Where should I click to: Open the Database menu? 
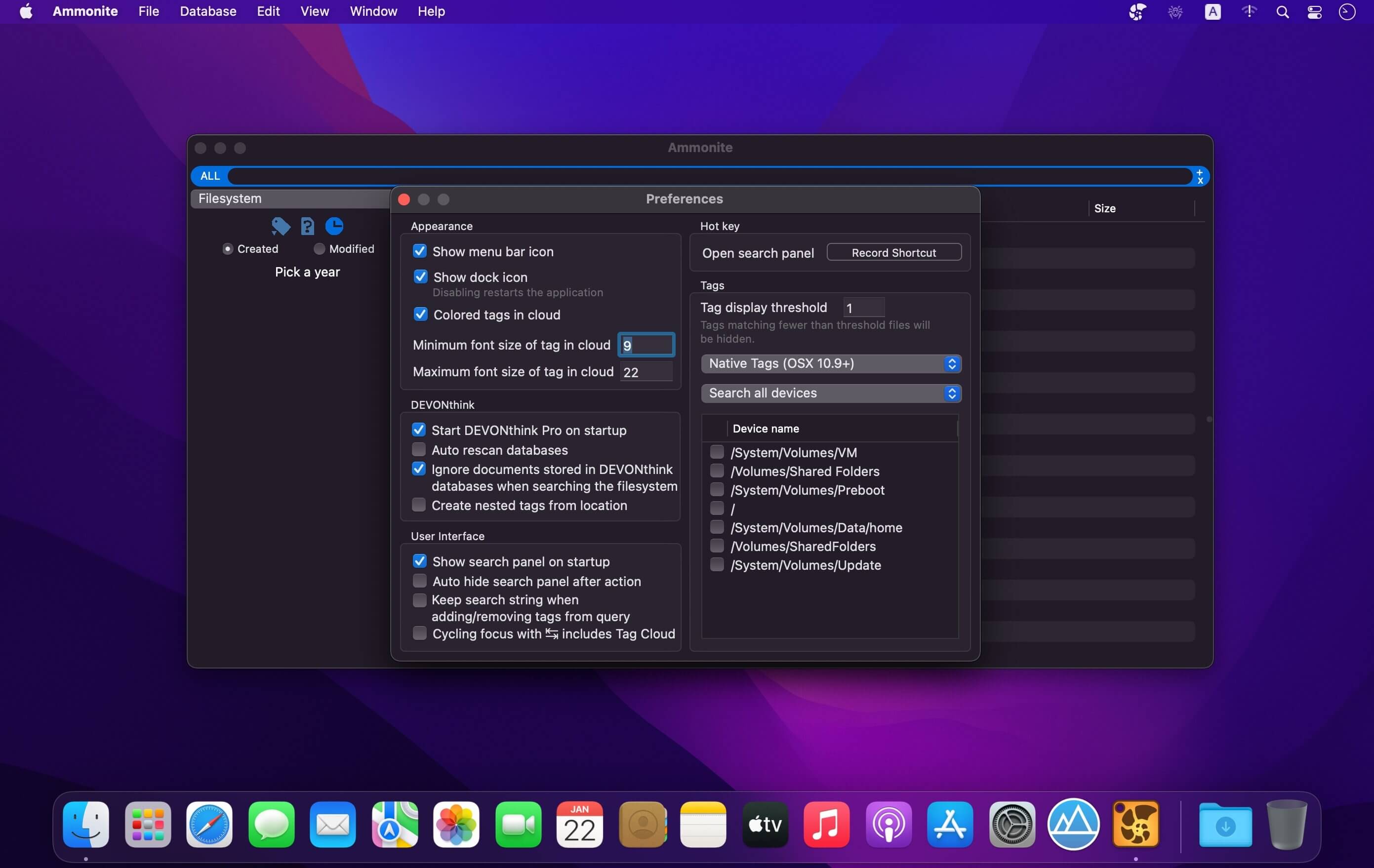tap(208, 11)
